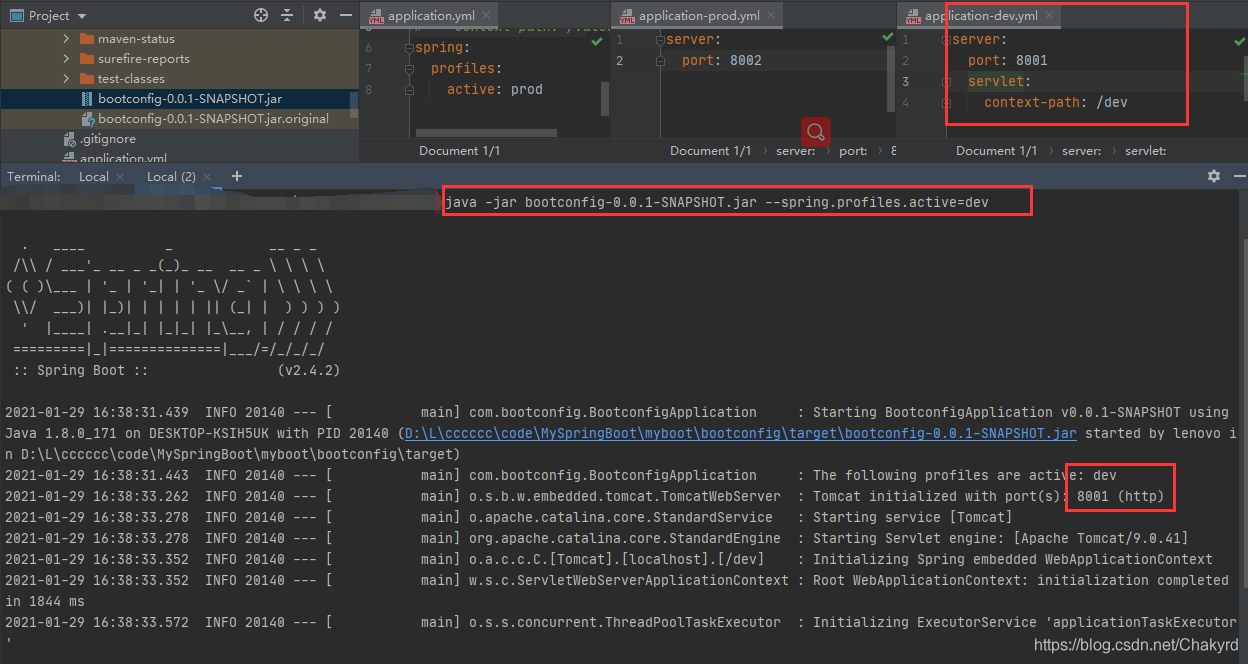Open the Project view dropdown arrow
The image size is (1248, 664).
[82, 15]
